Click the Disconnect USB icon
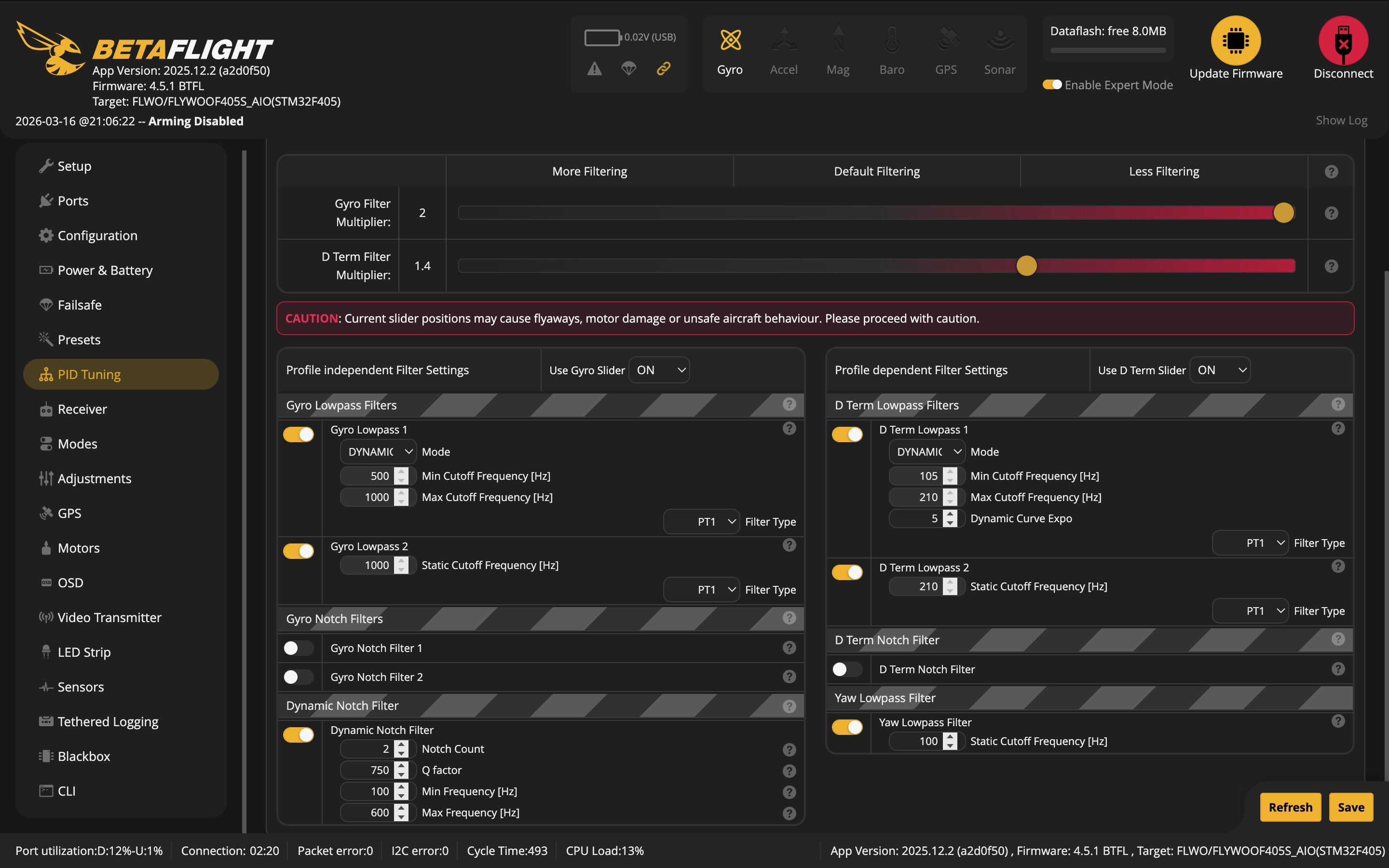The image size is (1389, 868). coord(1343,41)
